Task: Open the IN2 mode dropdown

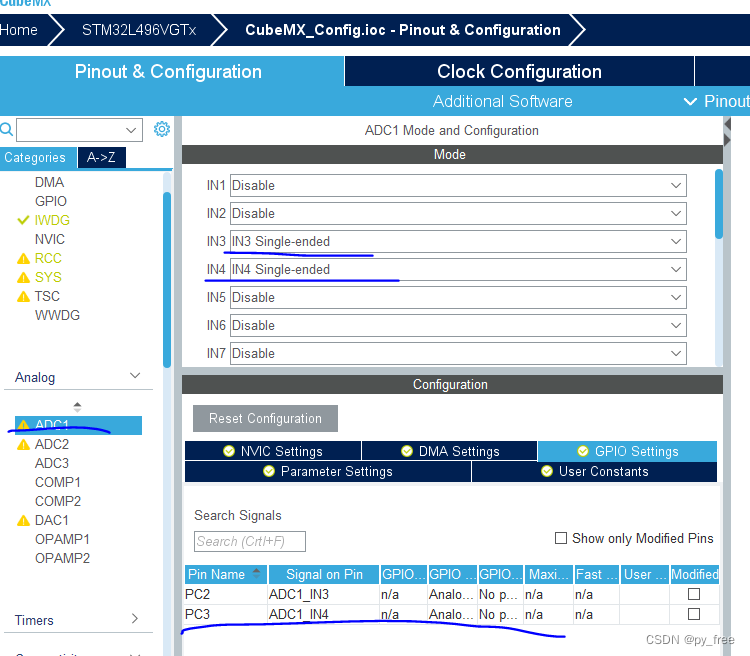Action: tap(458, 213)
